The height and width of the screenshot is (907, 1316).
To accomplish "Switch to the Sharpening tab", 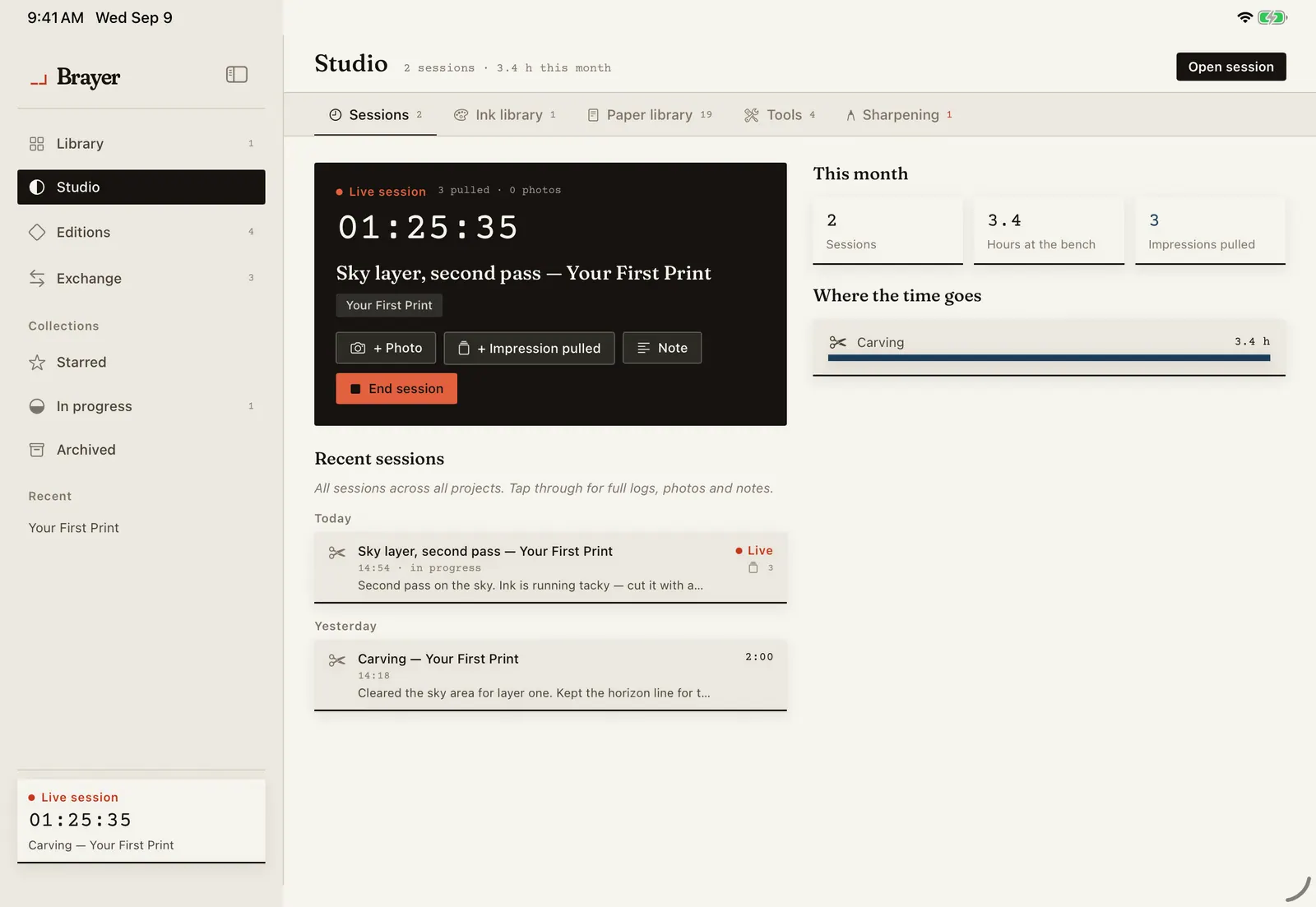I will [899, 115].
